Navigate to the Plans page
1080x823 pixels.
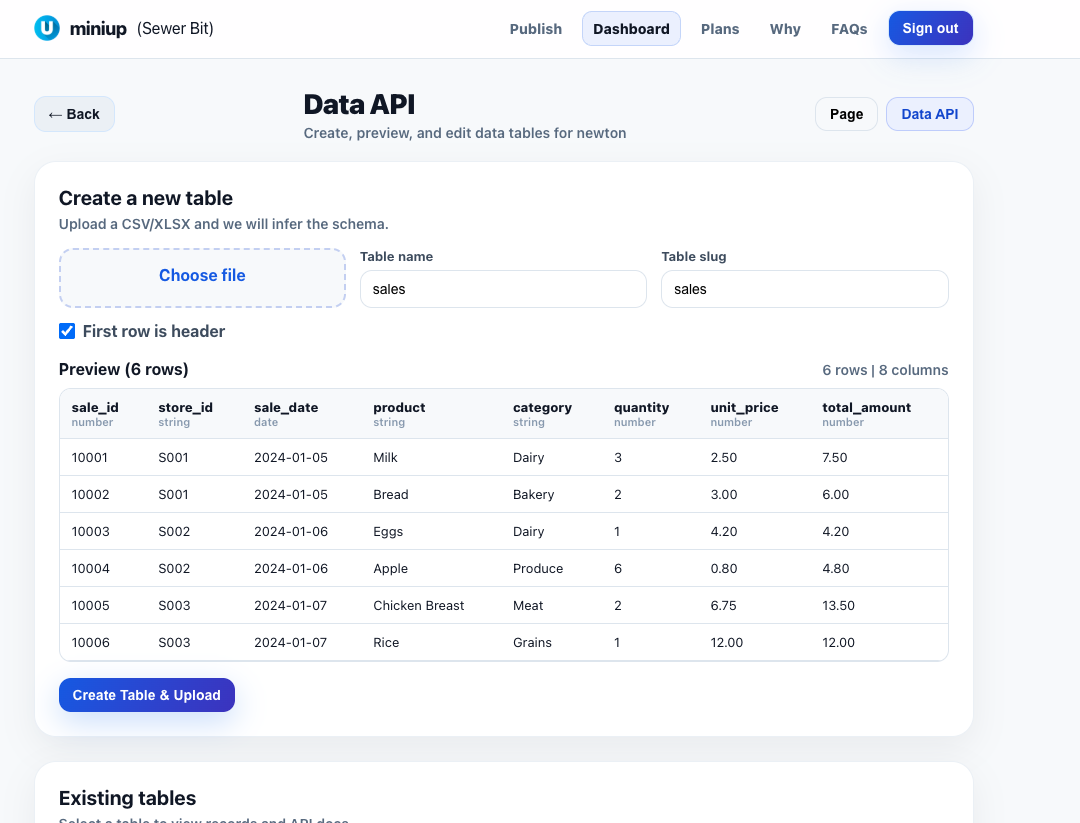pyautogui.click(x=720, y=29)
